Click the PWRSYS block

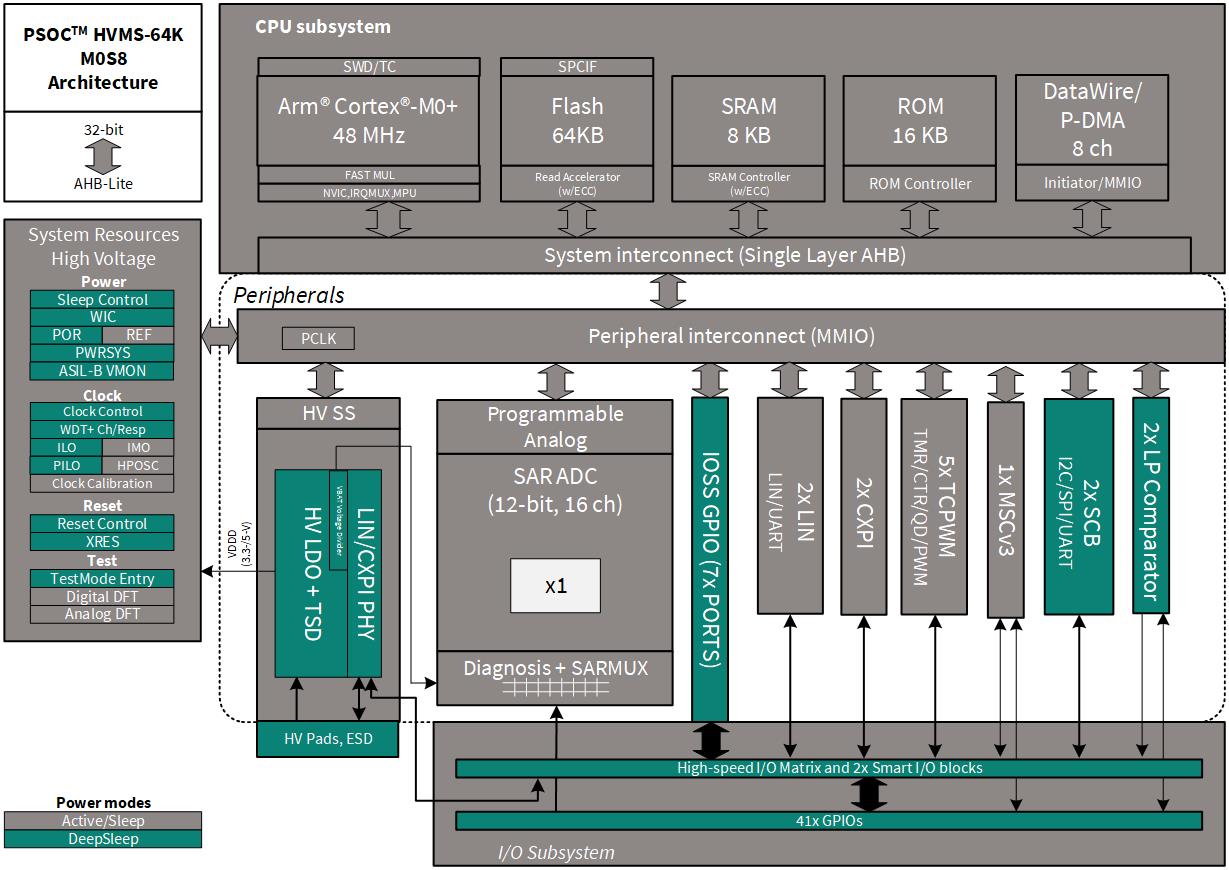tap(102, 353)
